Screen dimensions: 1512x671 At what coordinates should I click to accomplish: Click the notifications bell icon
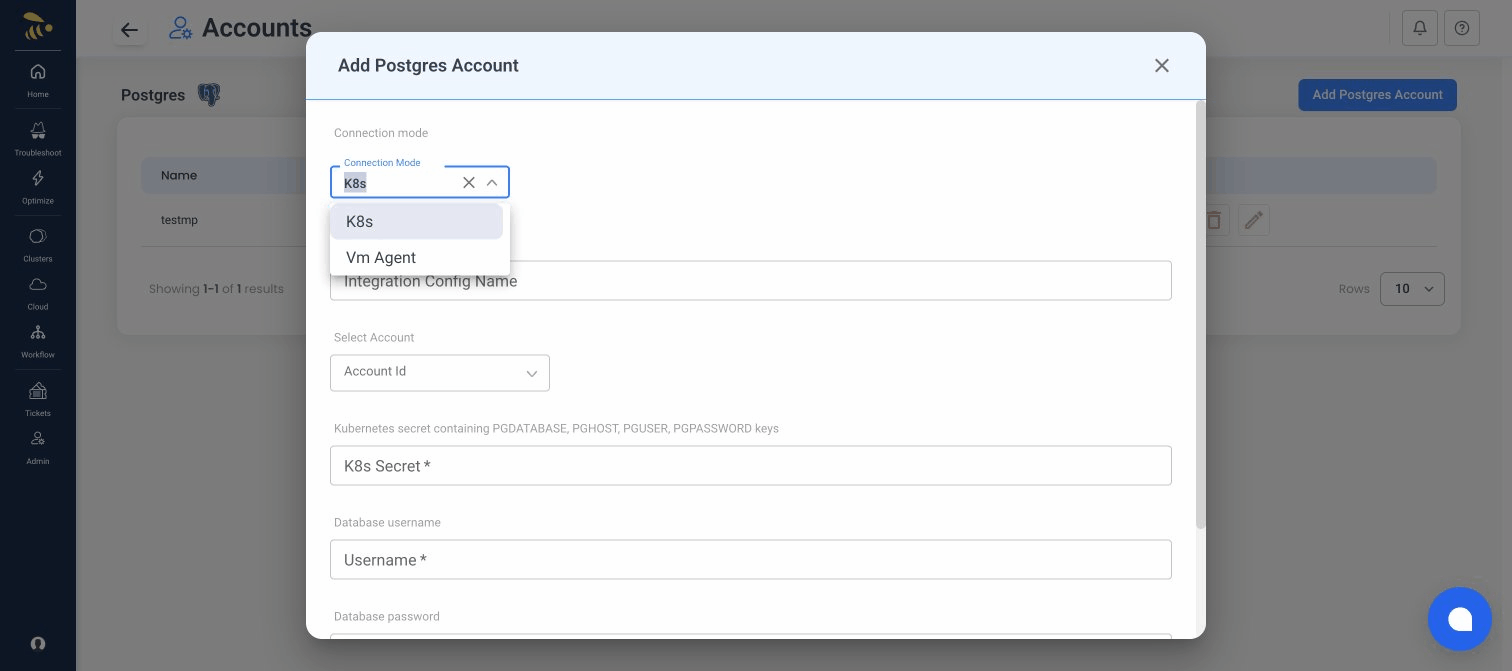click(1420, 28)
